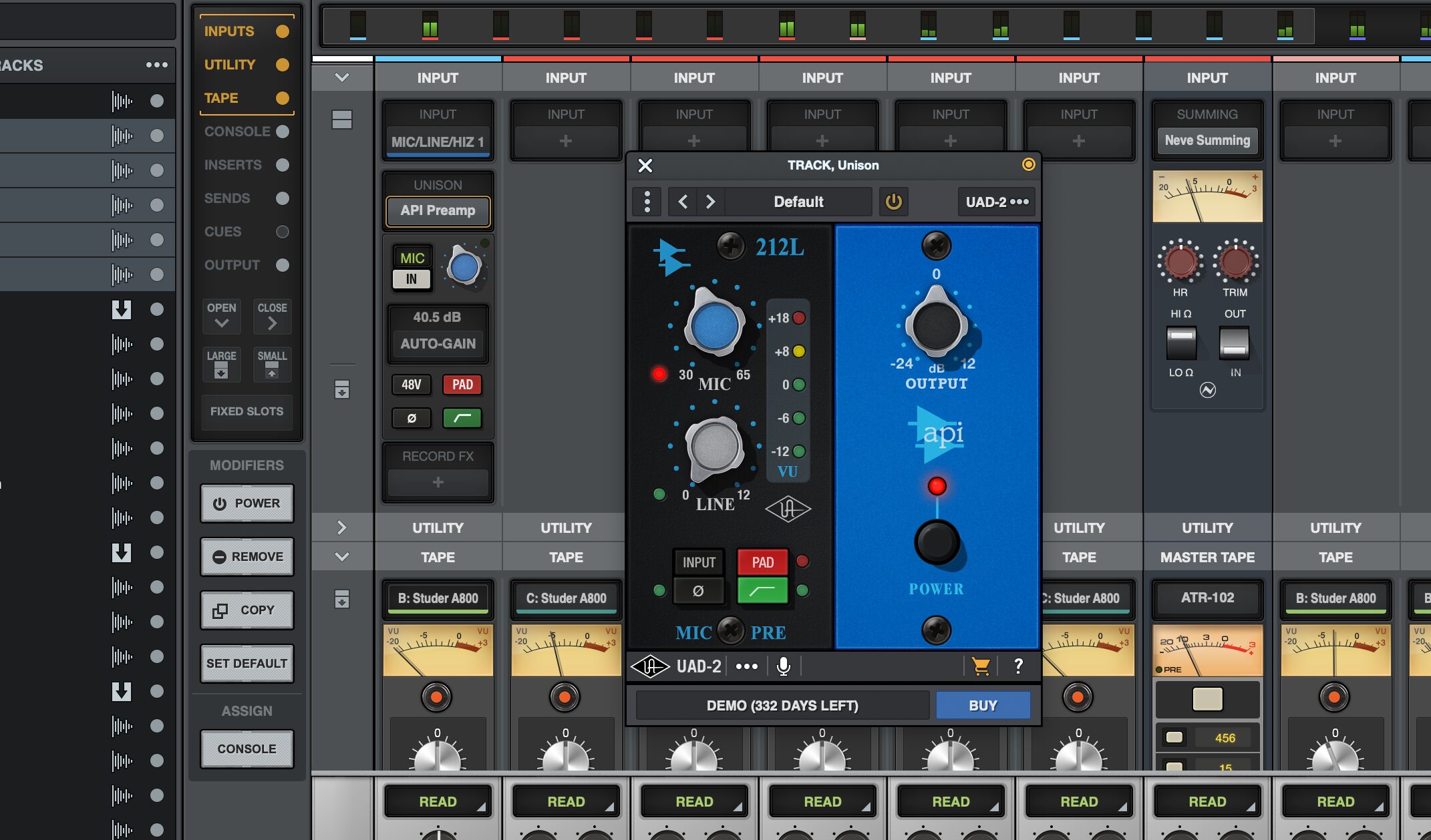Viewport: 1431px width, 840px height.
Task: Adjust the gray LINE gain knob
Action: pos(715,447)
